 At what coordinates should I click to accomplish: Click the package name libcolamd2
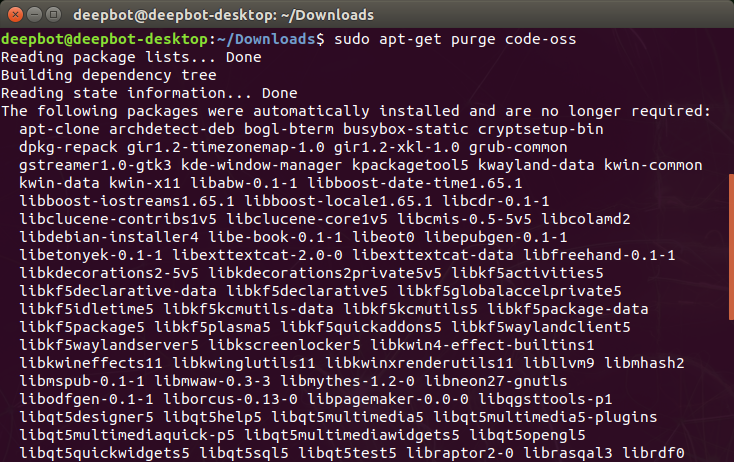coord(586,219)
